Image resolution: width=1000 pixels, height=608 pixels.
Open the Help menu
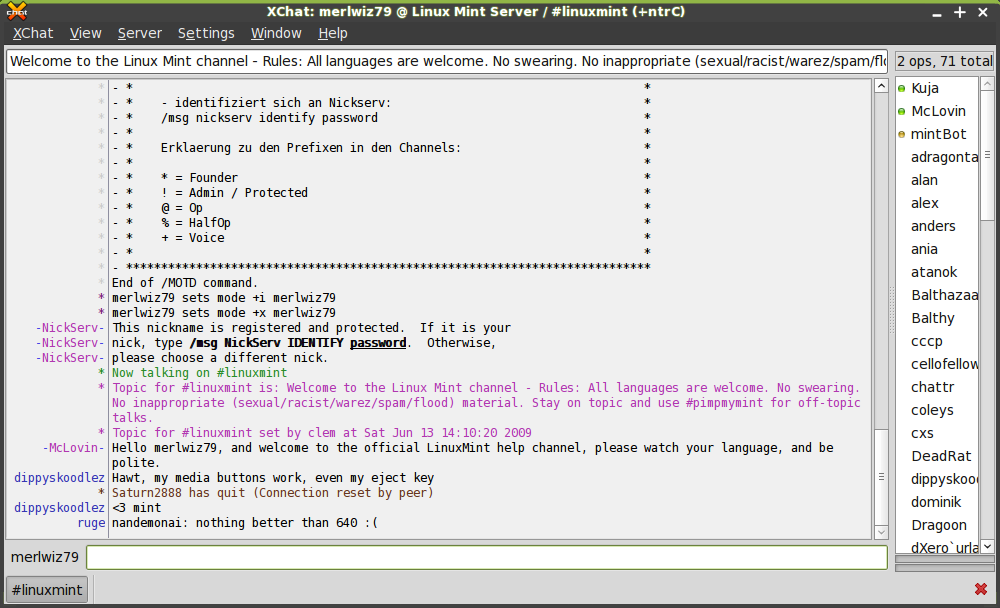pyautogui.click(x=333, y=33)
